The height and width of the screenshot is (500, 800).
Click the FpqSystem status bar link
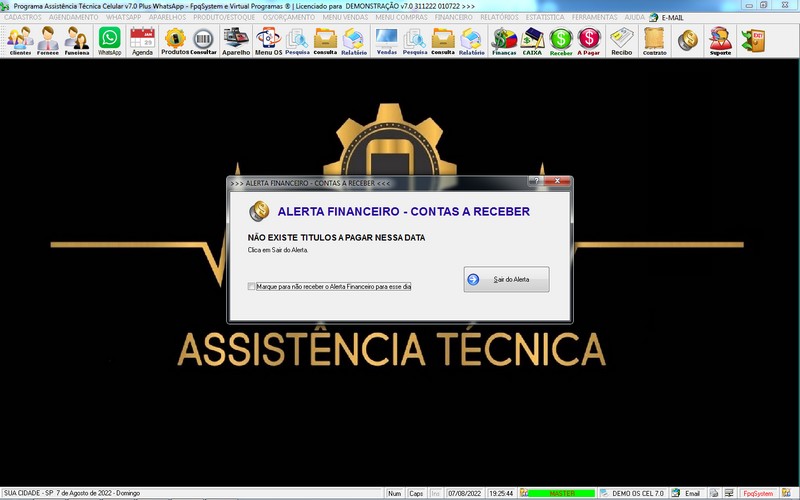[758, 493]
